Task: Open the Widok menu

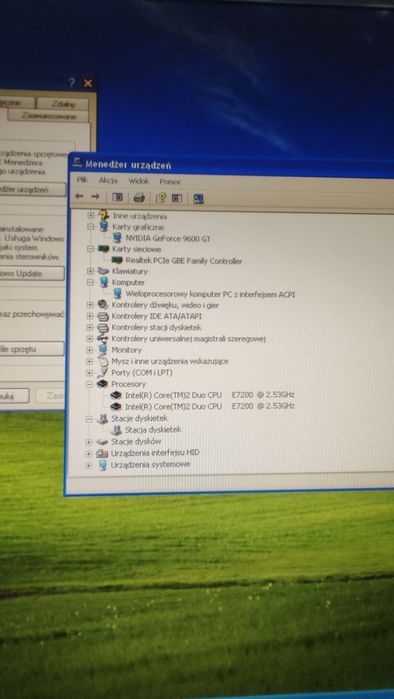Action: click(x=138, y=181)
